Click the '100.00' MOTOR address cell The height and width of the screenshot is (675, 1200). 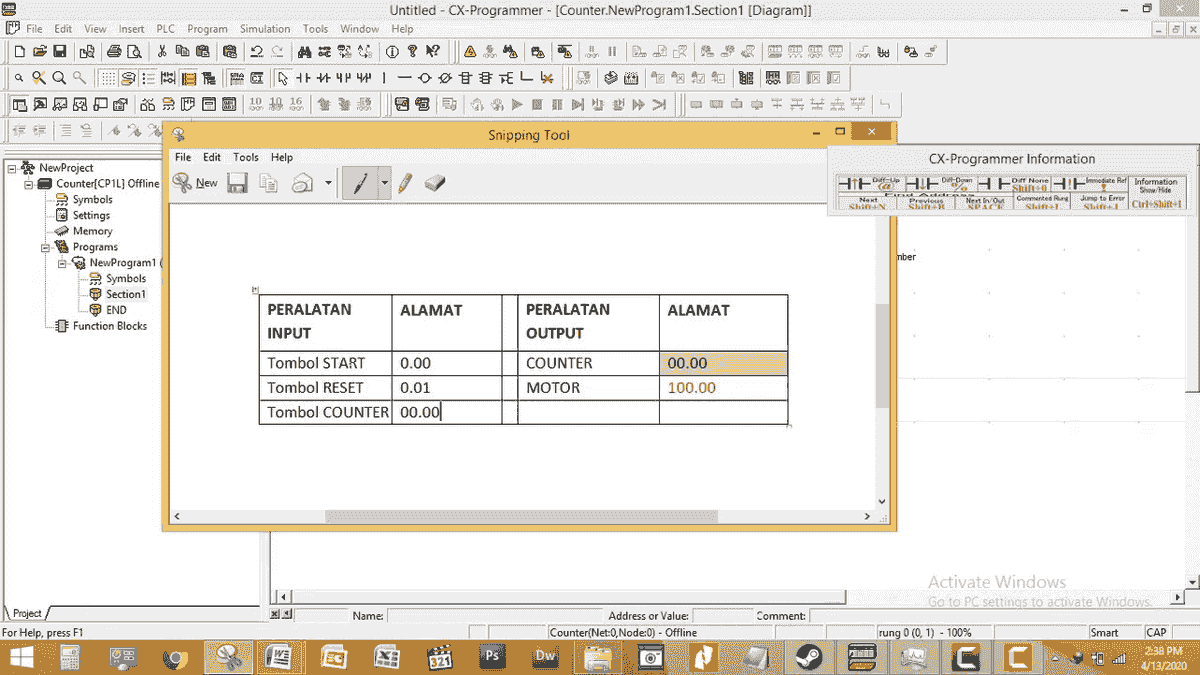pos(723,388)
